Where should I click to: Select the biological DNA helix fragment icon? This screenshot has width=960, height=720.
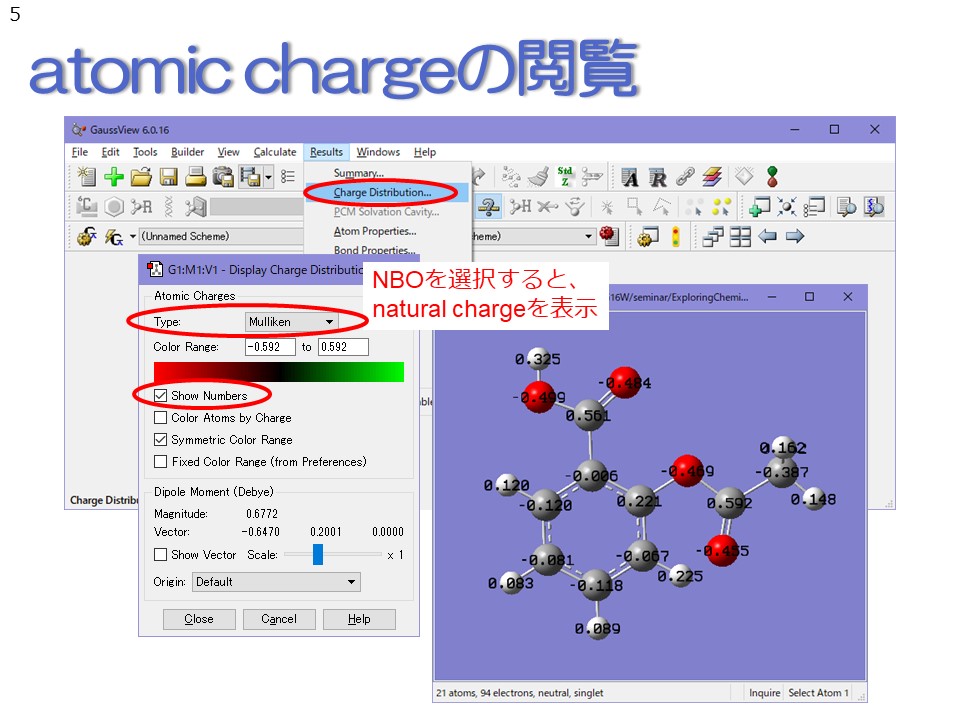(x=169, y=207)
